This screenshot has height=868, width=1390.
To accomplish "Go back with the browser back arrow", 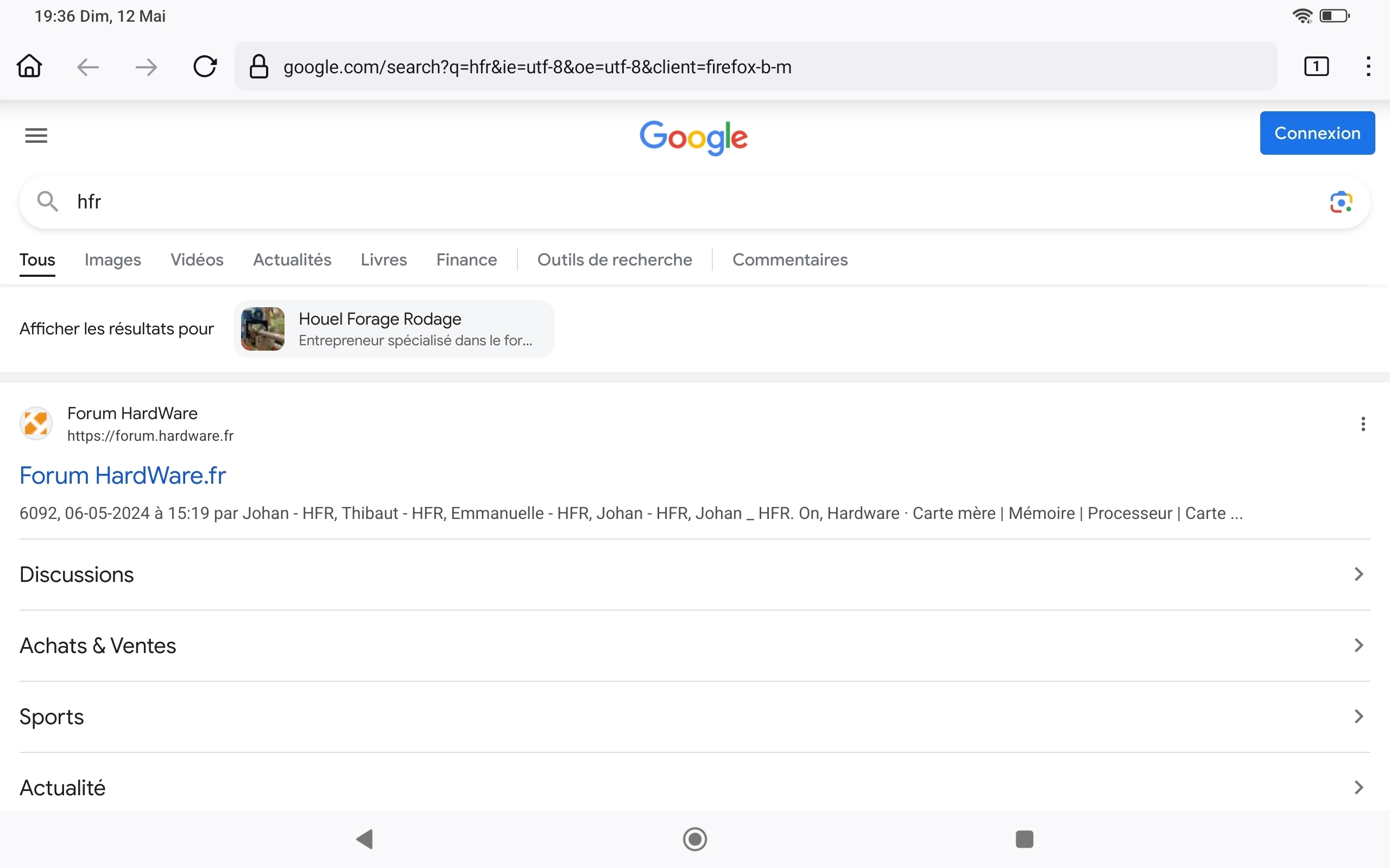I will pyautogui.click(x=88, y=67).
